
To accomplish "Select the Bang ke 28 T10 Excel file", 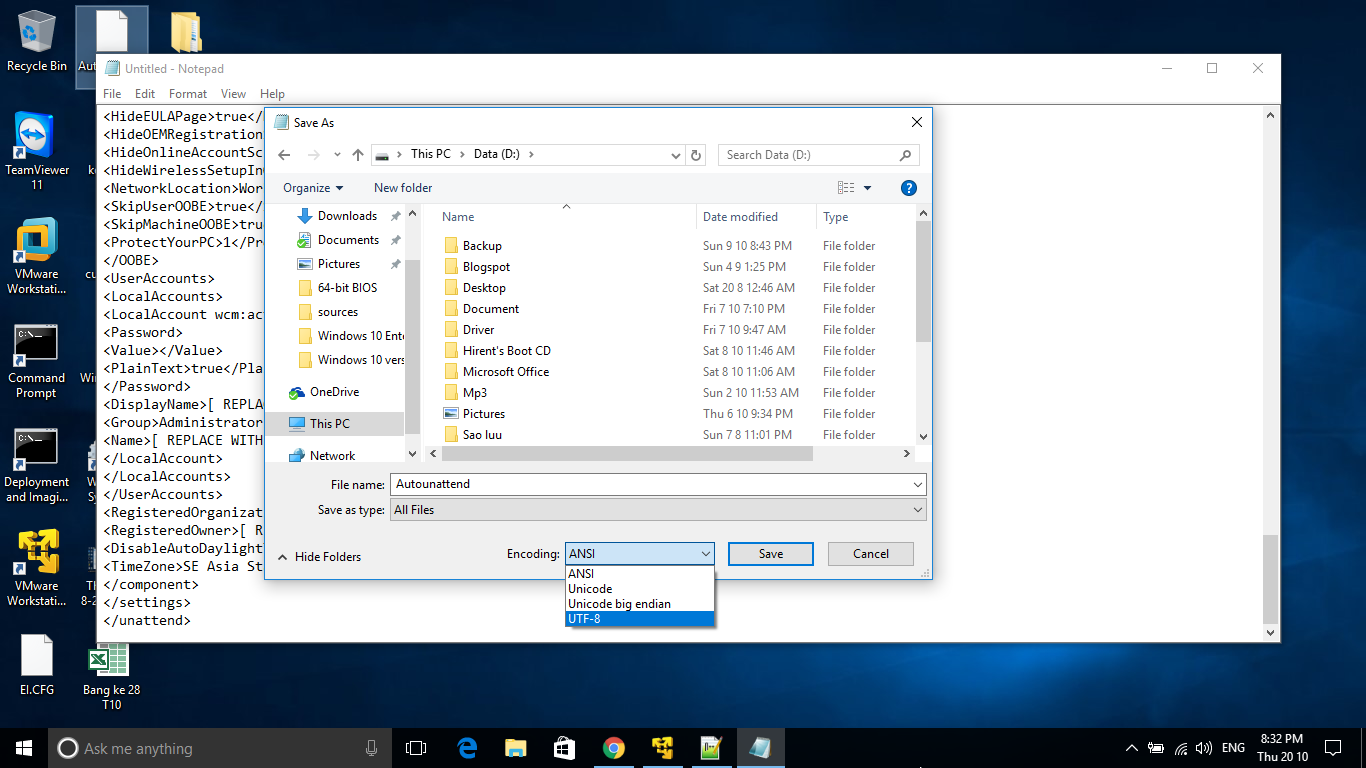I will (111, 675).
